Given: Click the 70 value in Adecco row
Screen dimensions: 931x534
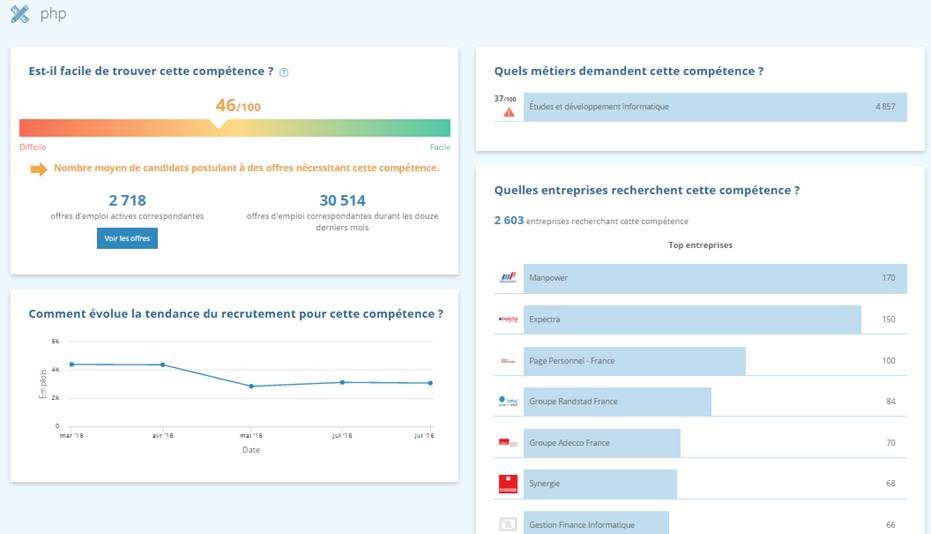Looking at the screenshot, I should coord(891,443).
